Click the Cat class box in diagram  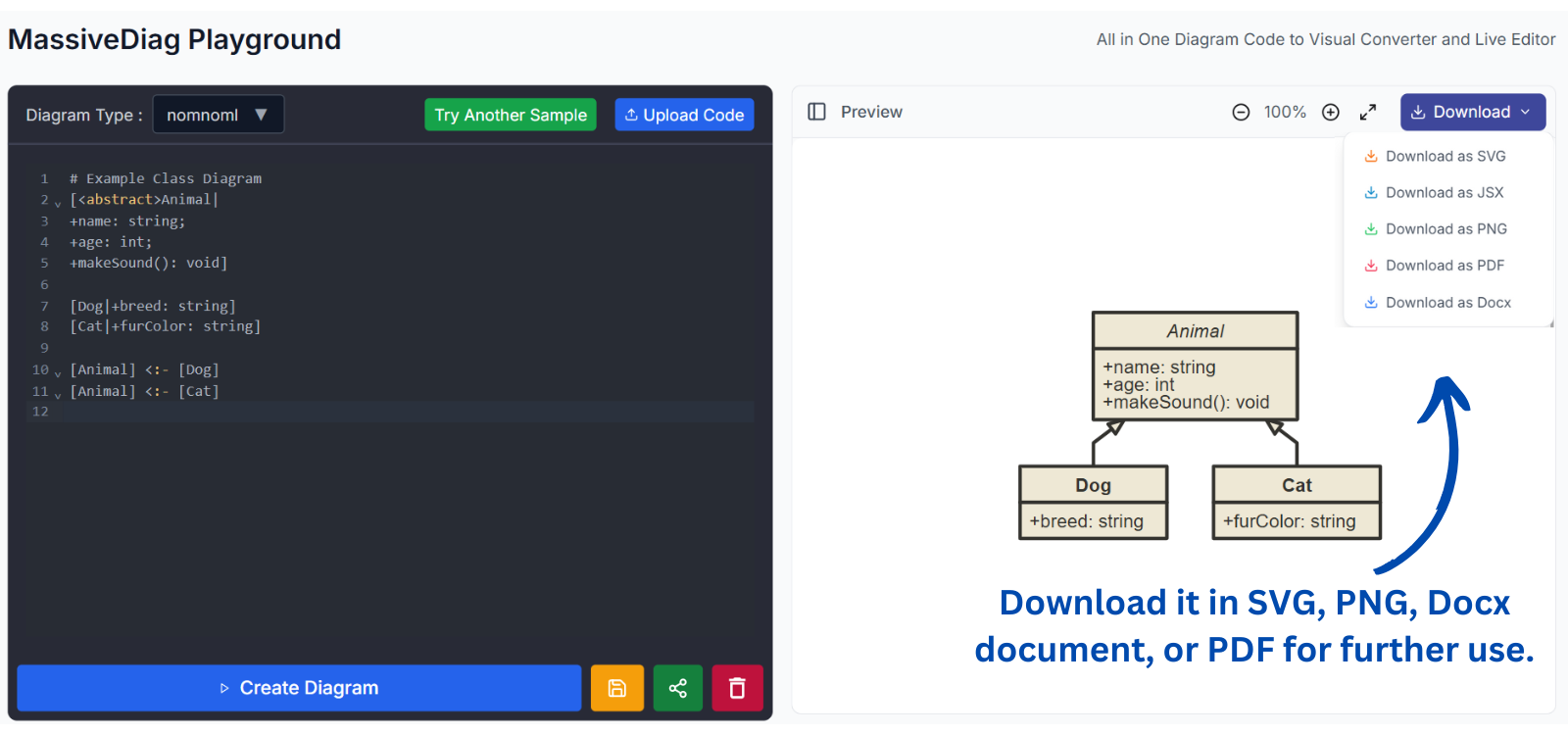(1297, 503)
